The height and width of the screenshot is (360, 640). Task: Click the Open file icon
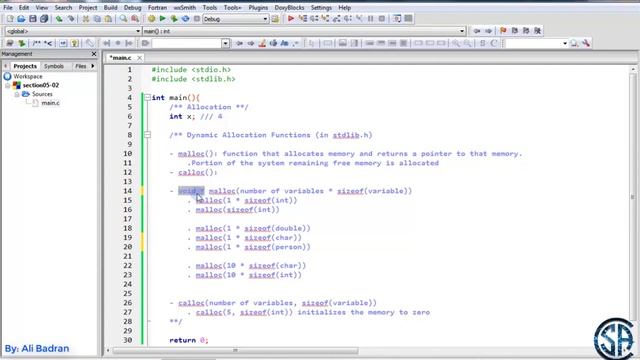[x=21, y=19]
